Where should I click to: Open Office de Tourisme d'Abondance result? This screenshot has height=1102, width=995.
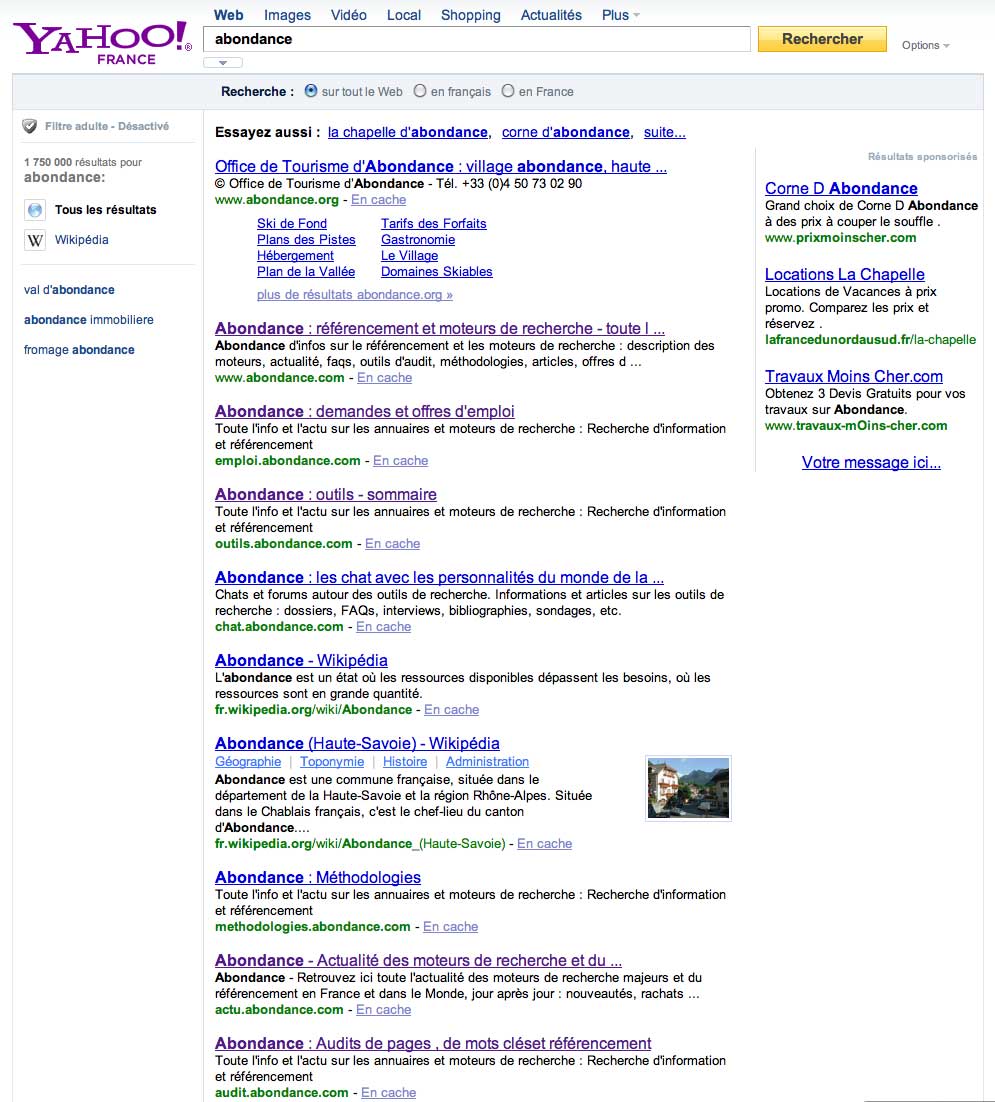pyautogui.click(x=441, y=167)
